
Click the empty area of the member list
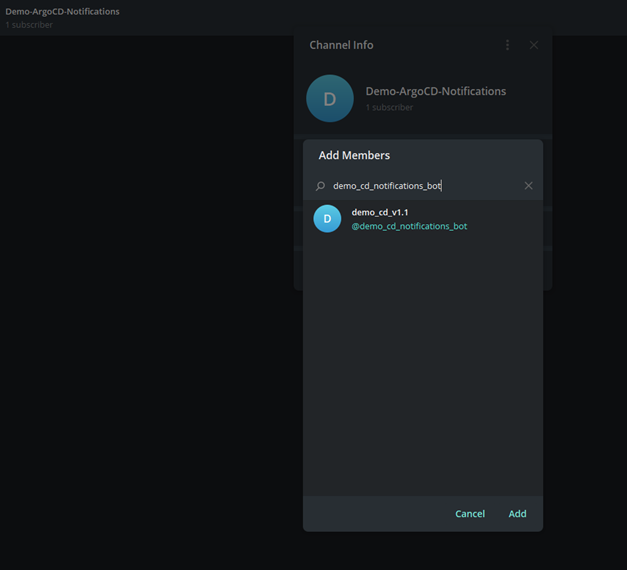(422, 370)
